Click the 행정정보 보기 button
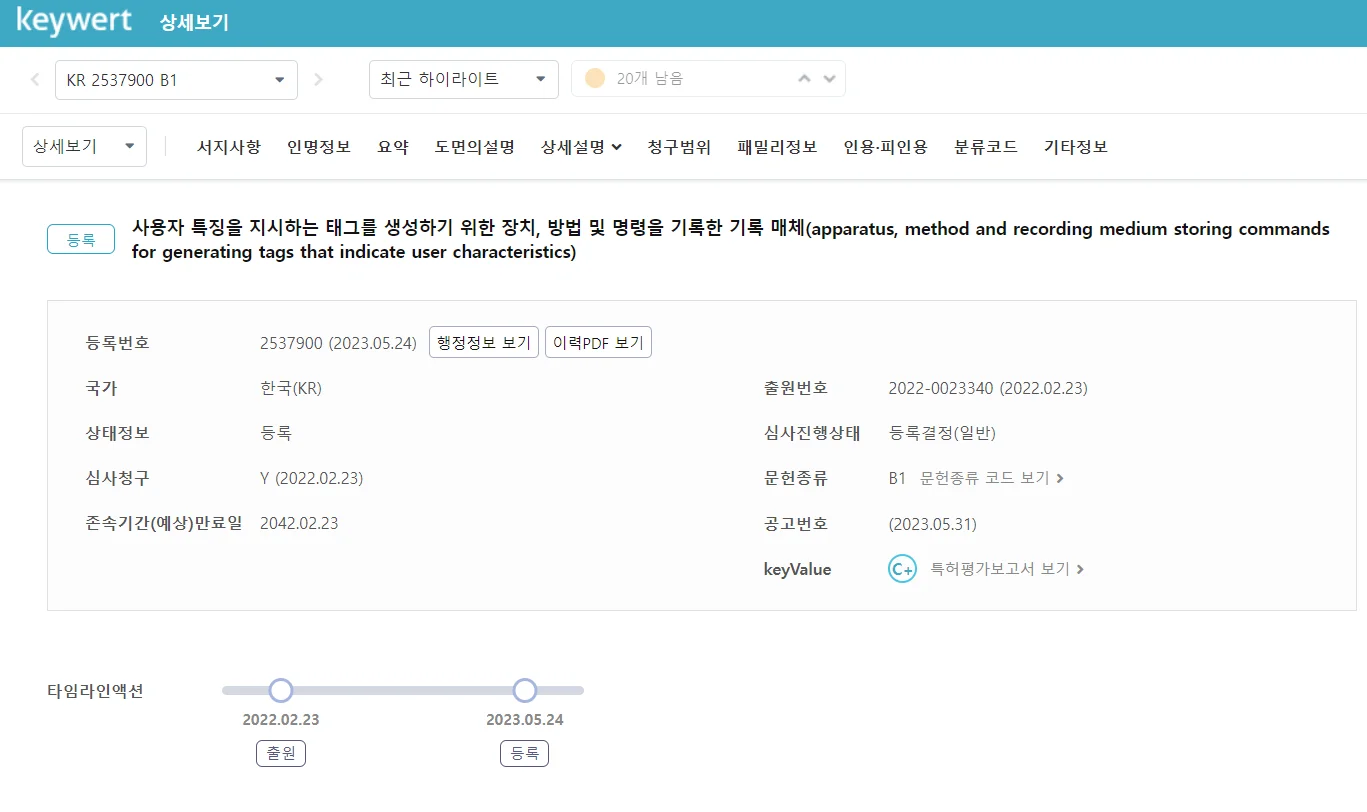The width and height of the screenshot is (1367, 812). pos(484,343)
